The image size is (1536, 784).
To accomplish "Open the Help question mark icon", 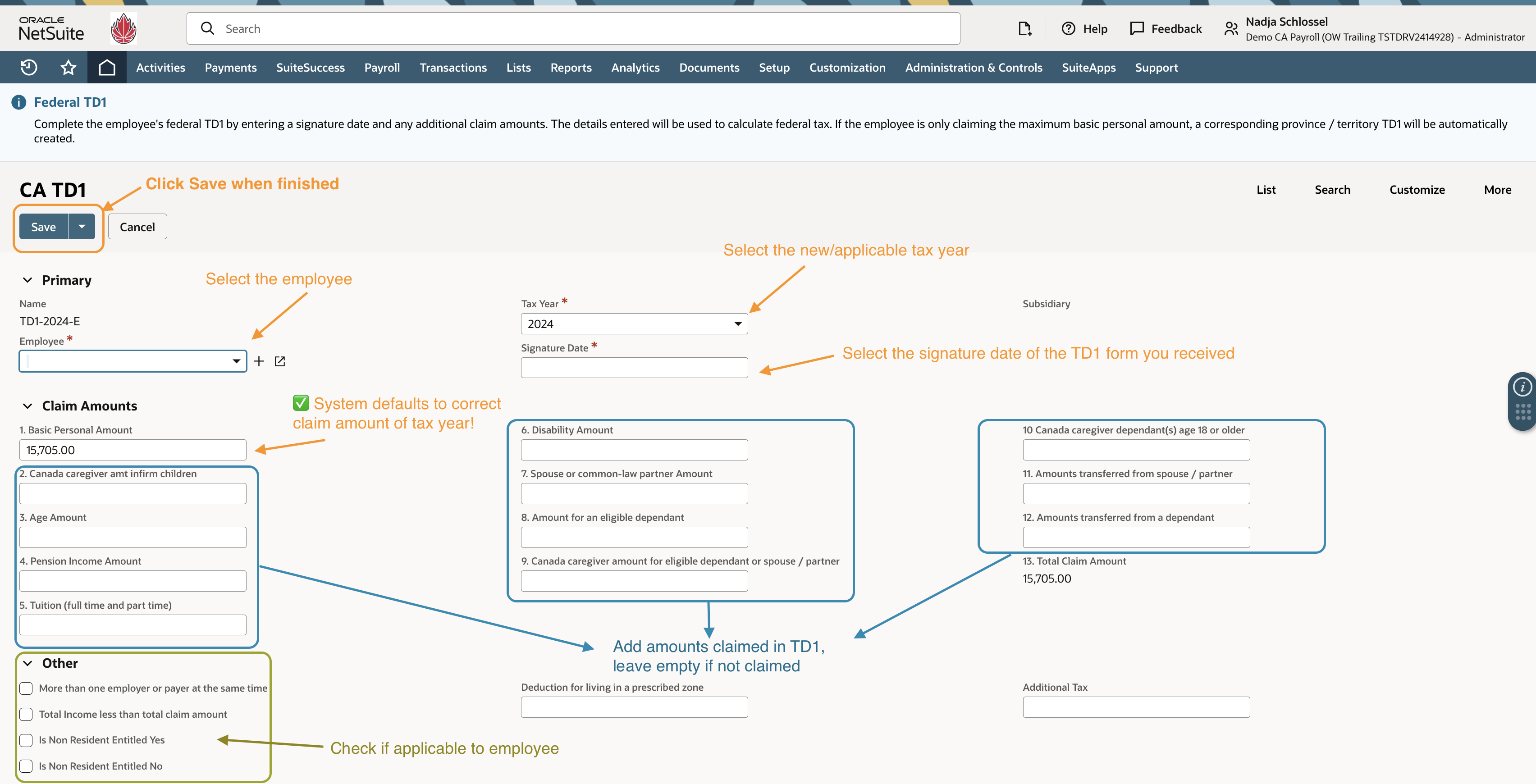I will pos(1069,29).
